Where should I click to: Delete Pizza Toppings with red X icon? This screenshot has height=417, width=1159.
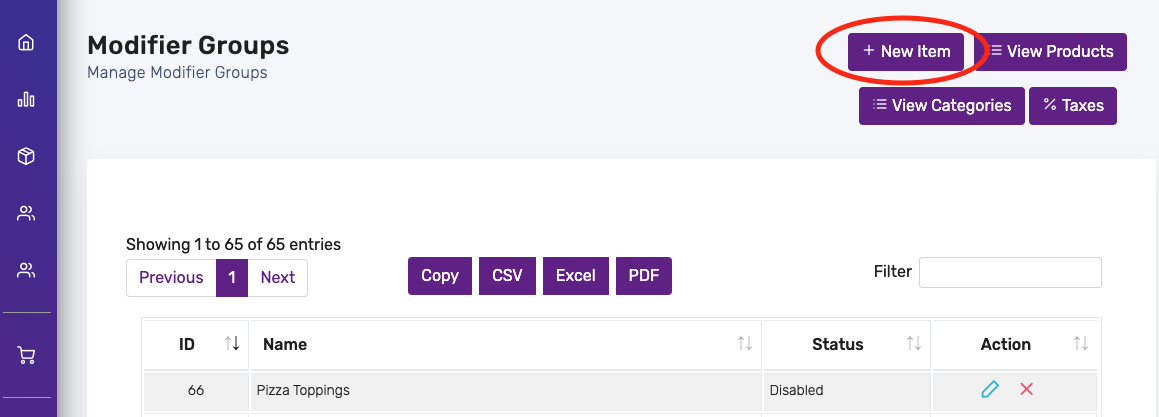tap(1026, 389)
